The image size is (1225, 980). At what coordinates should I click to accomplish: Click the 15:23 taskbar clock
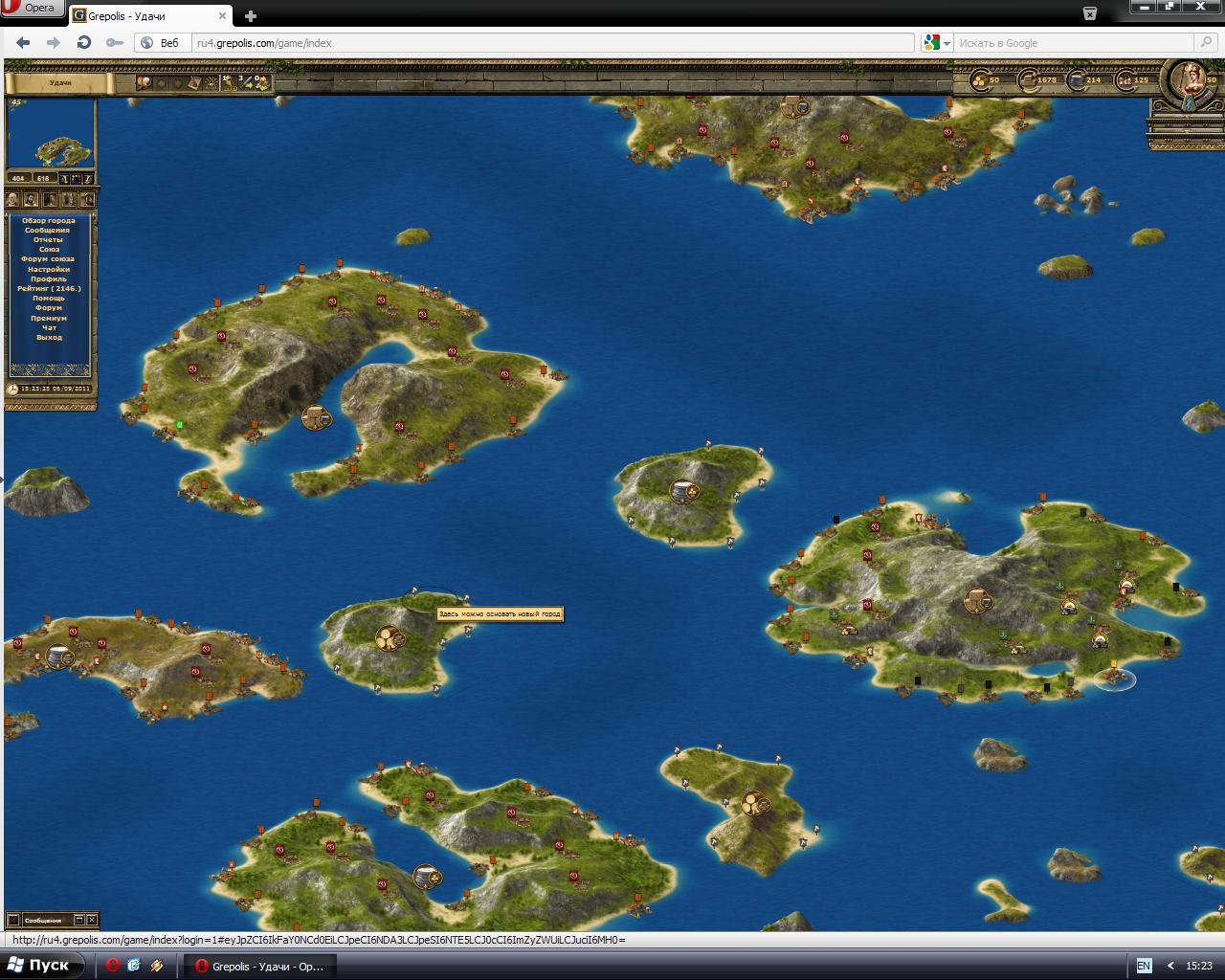1198,966
